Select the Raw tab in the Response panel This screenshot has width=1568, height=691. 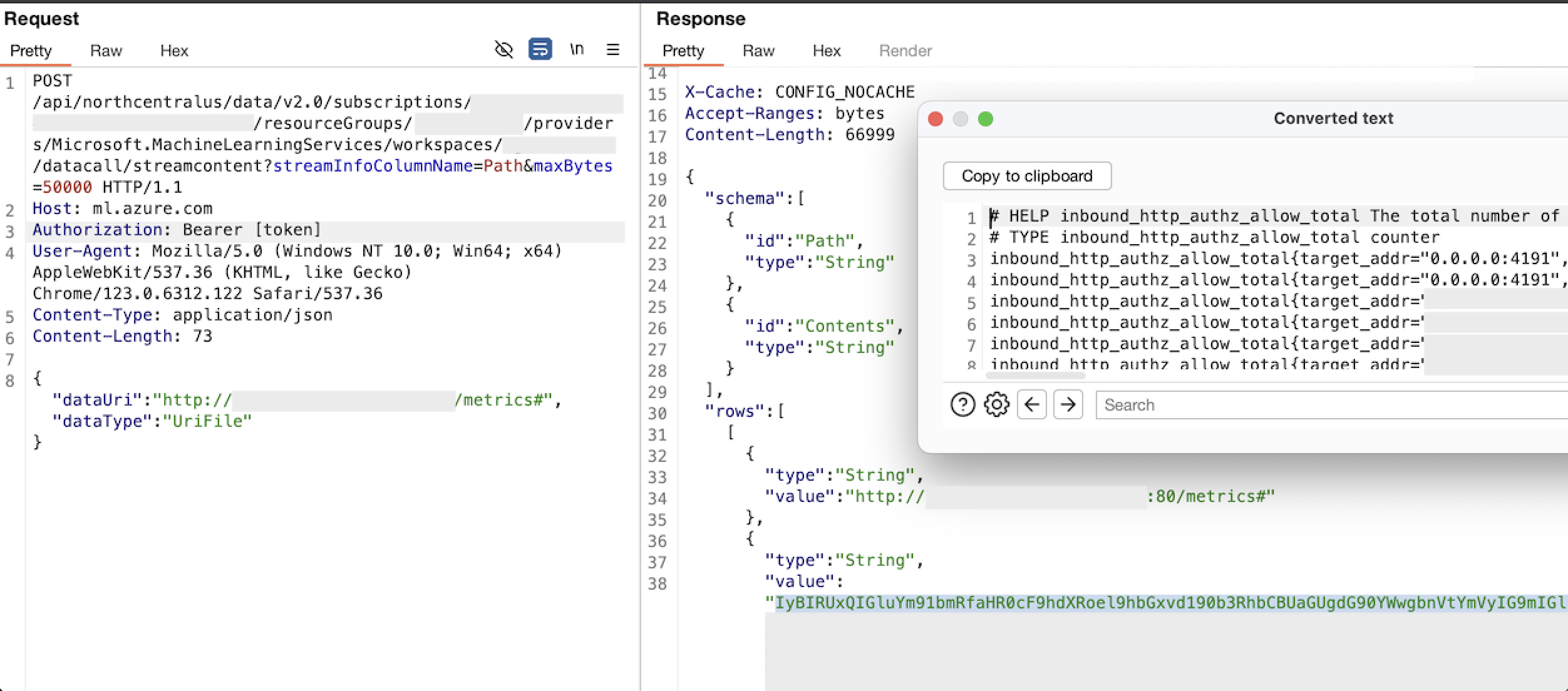pos(758,51)
